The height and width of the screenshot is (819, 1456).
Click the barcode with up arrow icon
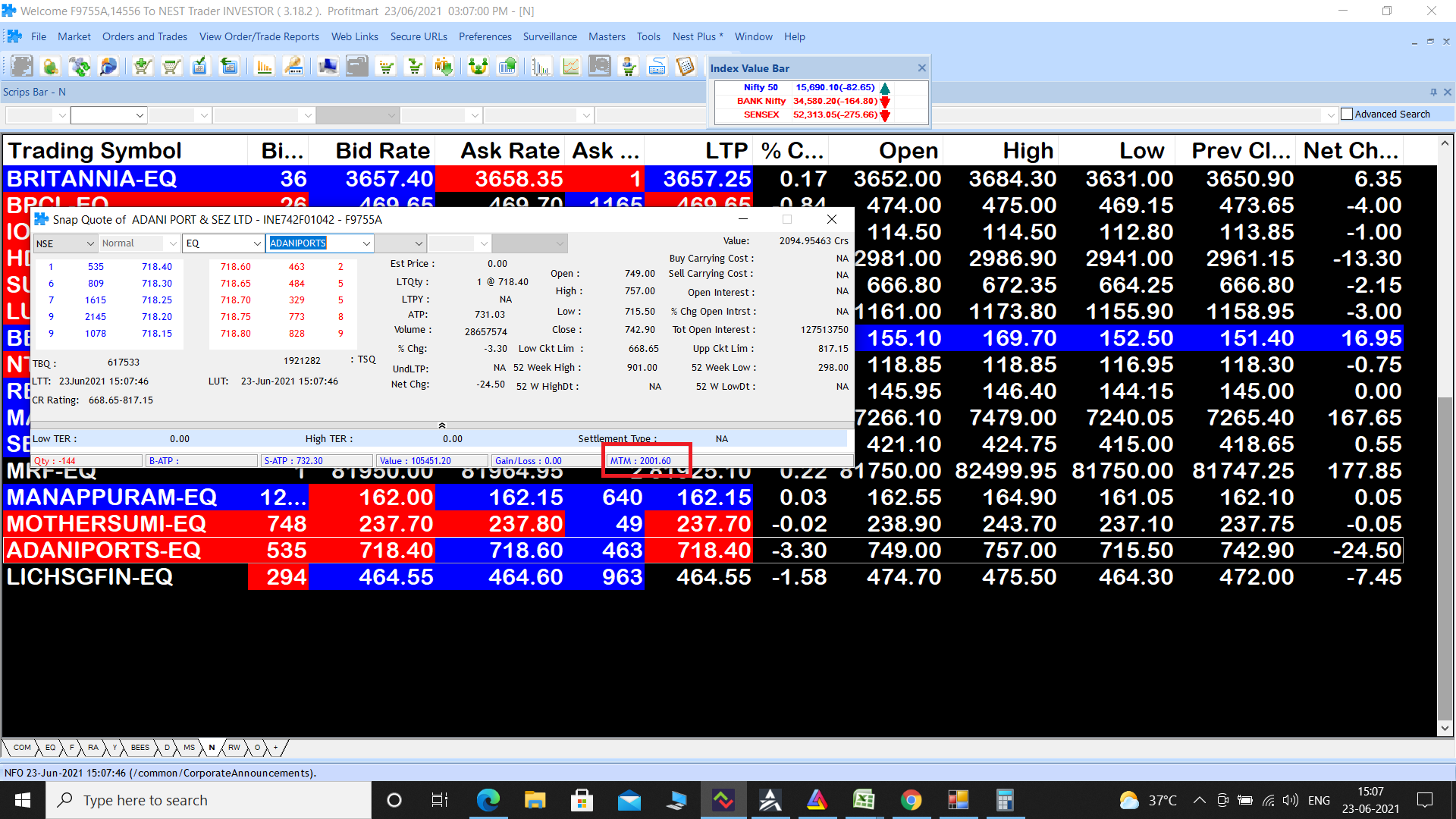coord(507,67)
